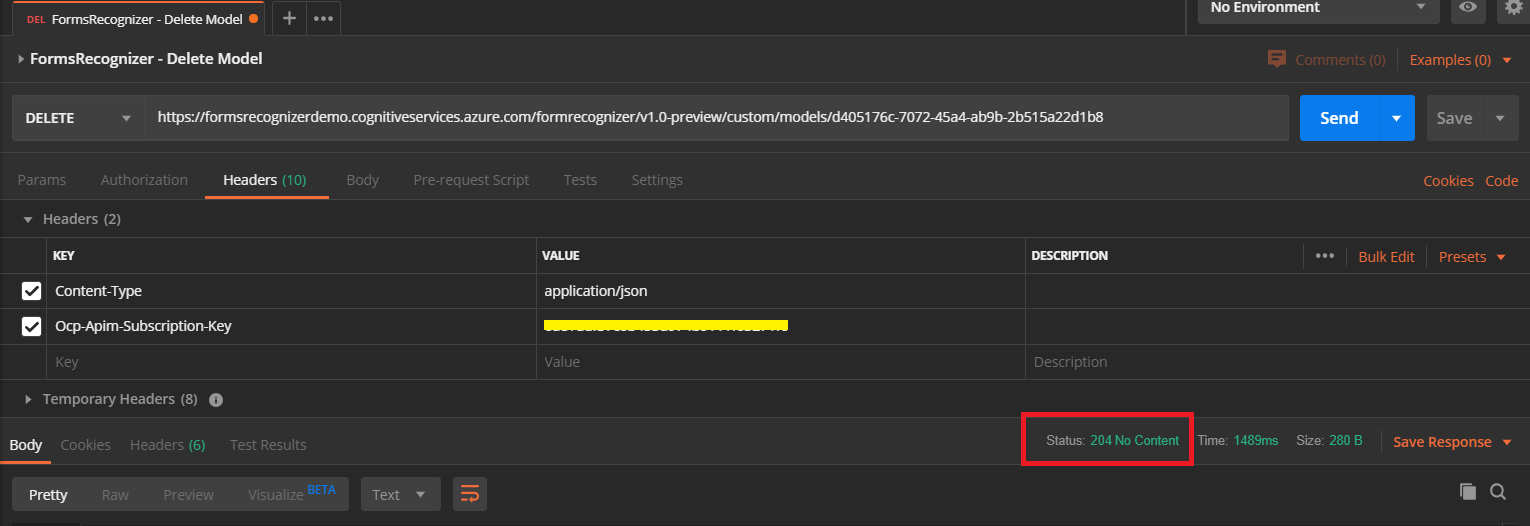Select the Raw response view
The image size is (1530, 526).
pos(115,495)
